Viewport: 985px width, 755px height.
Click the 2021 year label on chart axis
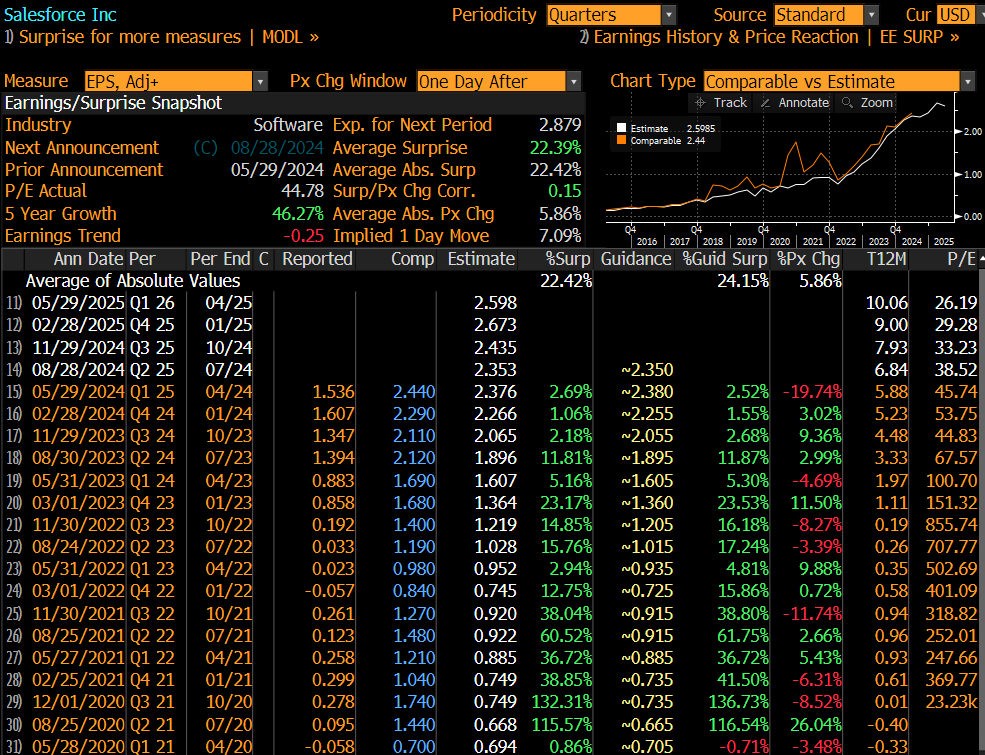(812, 241)
